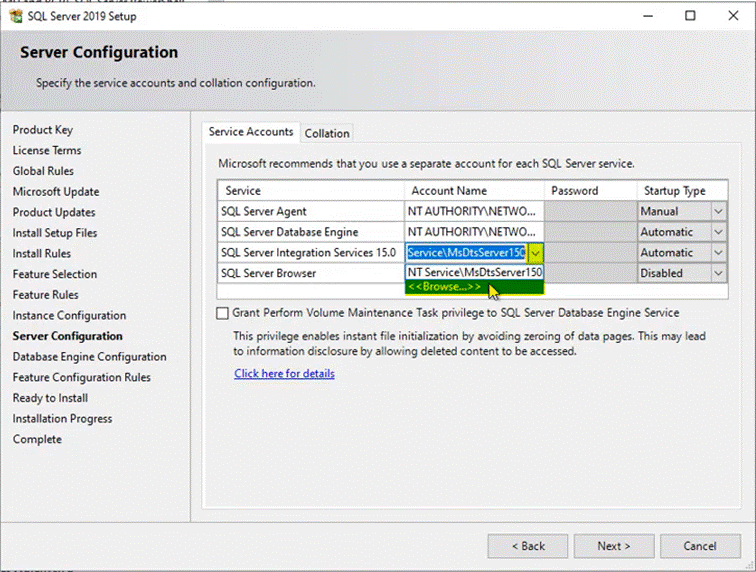Click the Account Name column header
The image size is (756, 572).
(x=474, y=191)
